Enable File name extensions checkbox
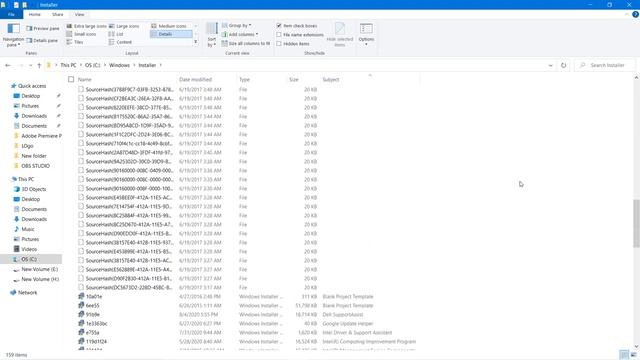640x360 pixels. (279, 35)
